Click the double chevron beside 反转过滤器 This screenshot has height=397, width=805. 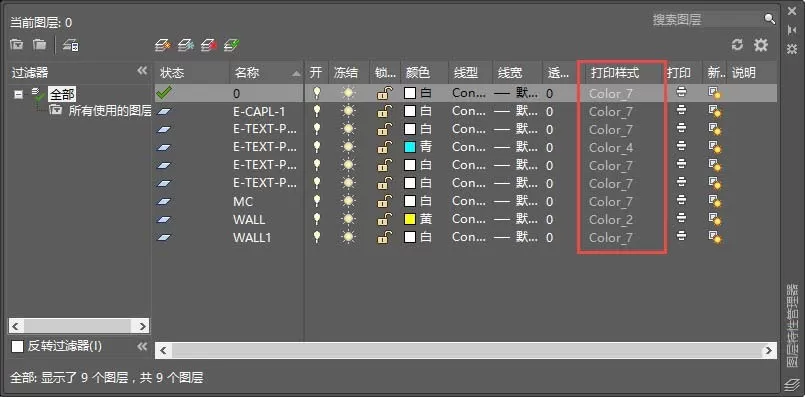[142, 347]
